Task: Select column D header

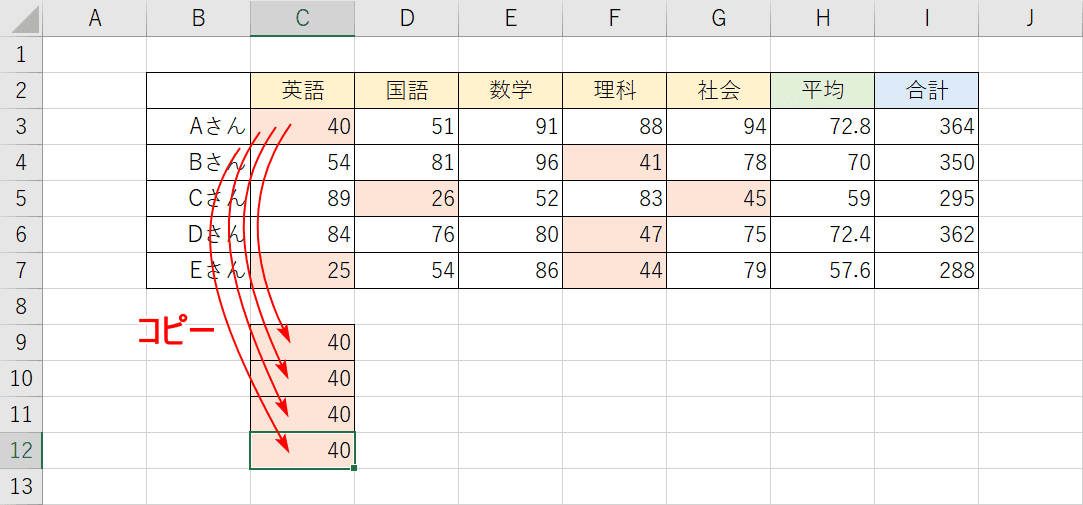Action: point(407,18)
